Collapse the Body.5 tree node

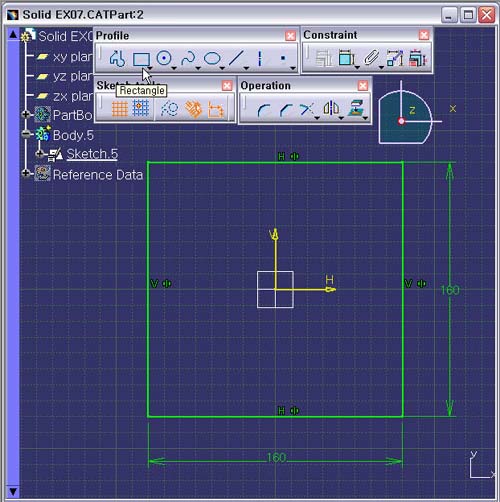coord(26,134)
